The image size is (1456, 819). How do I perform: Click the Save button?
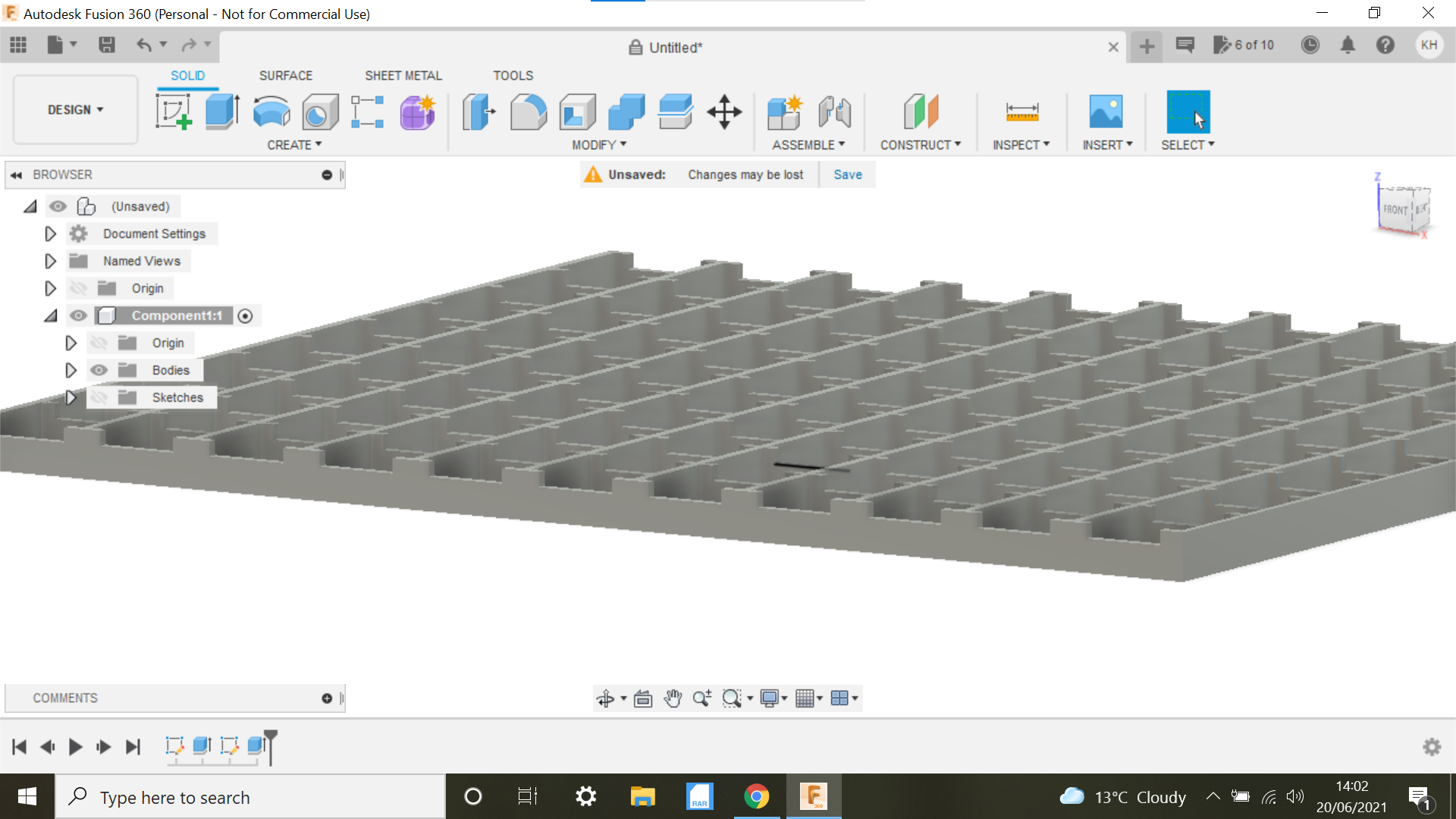pyautogui.click(x=847, y=174)
